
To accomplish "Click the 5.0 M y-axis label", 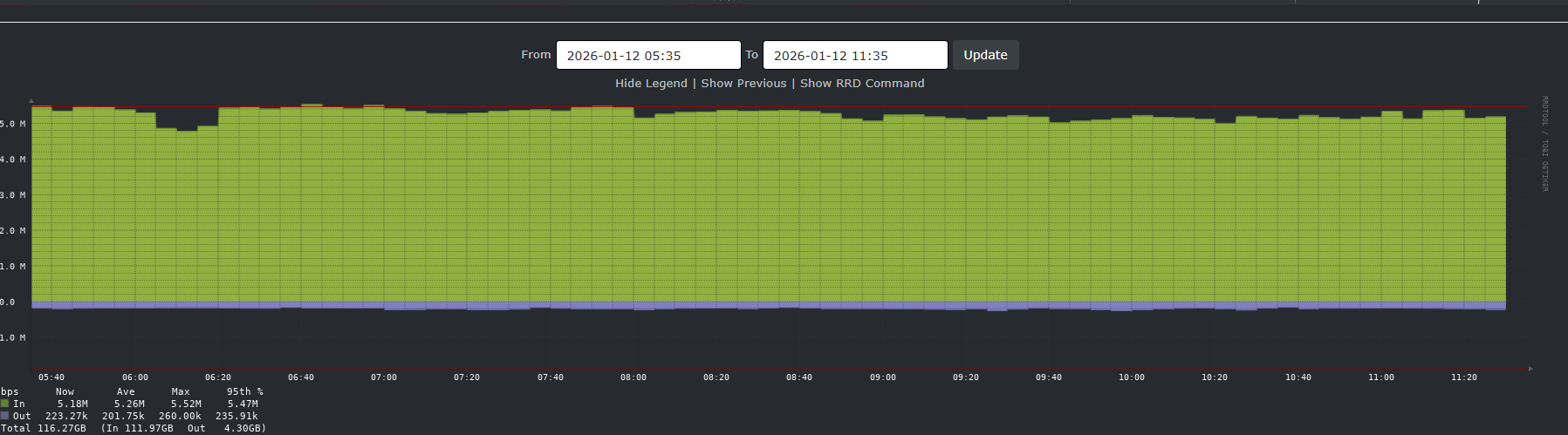I will point(12,125).
